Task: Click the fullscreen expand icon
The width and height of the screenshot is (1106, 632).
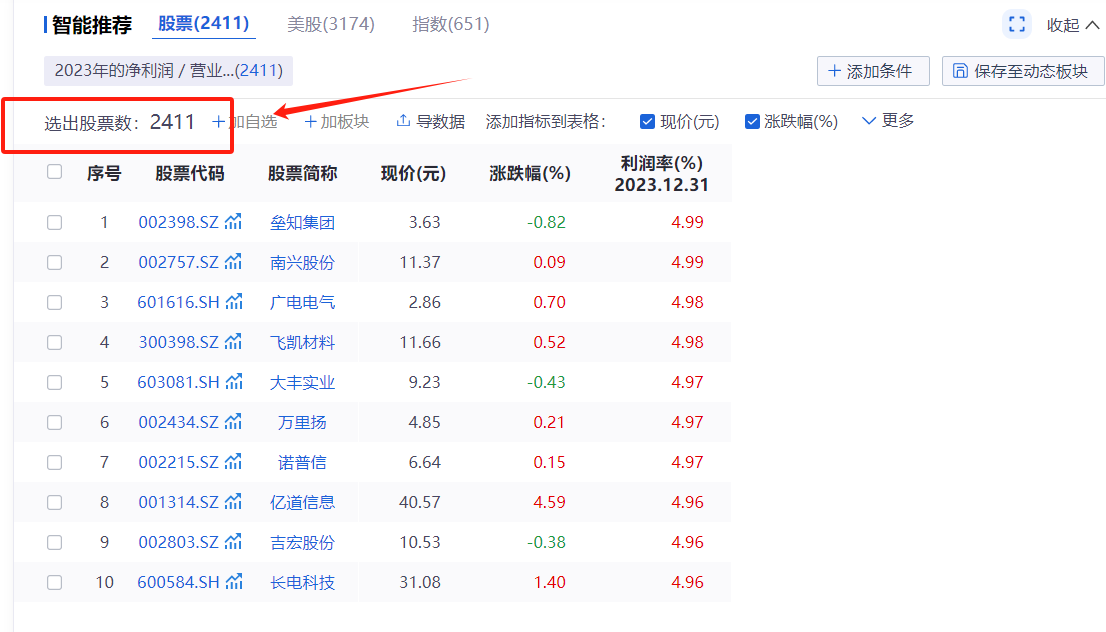Action: 1016,25
